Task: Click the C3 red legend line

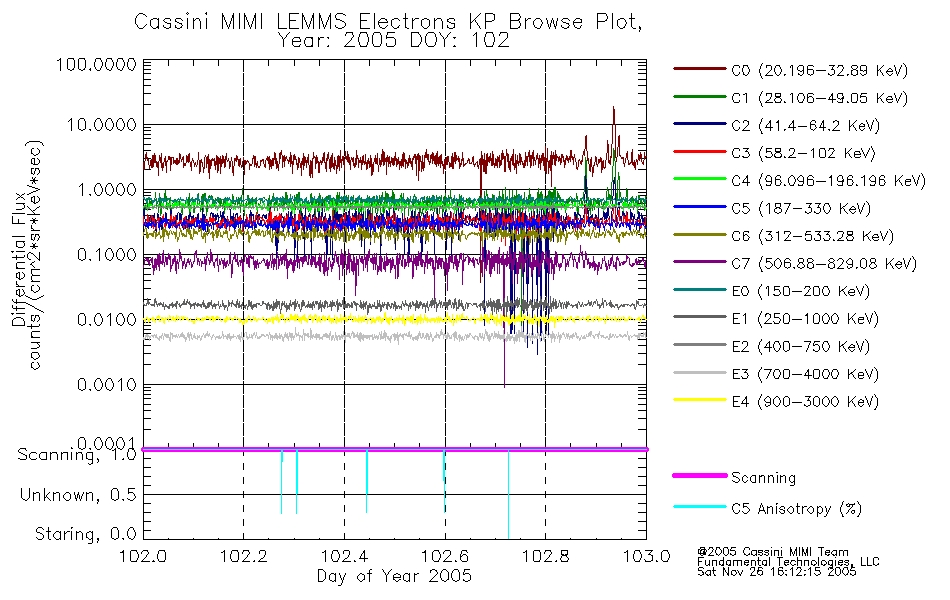Action: [700, 152]
